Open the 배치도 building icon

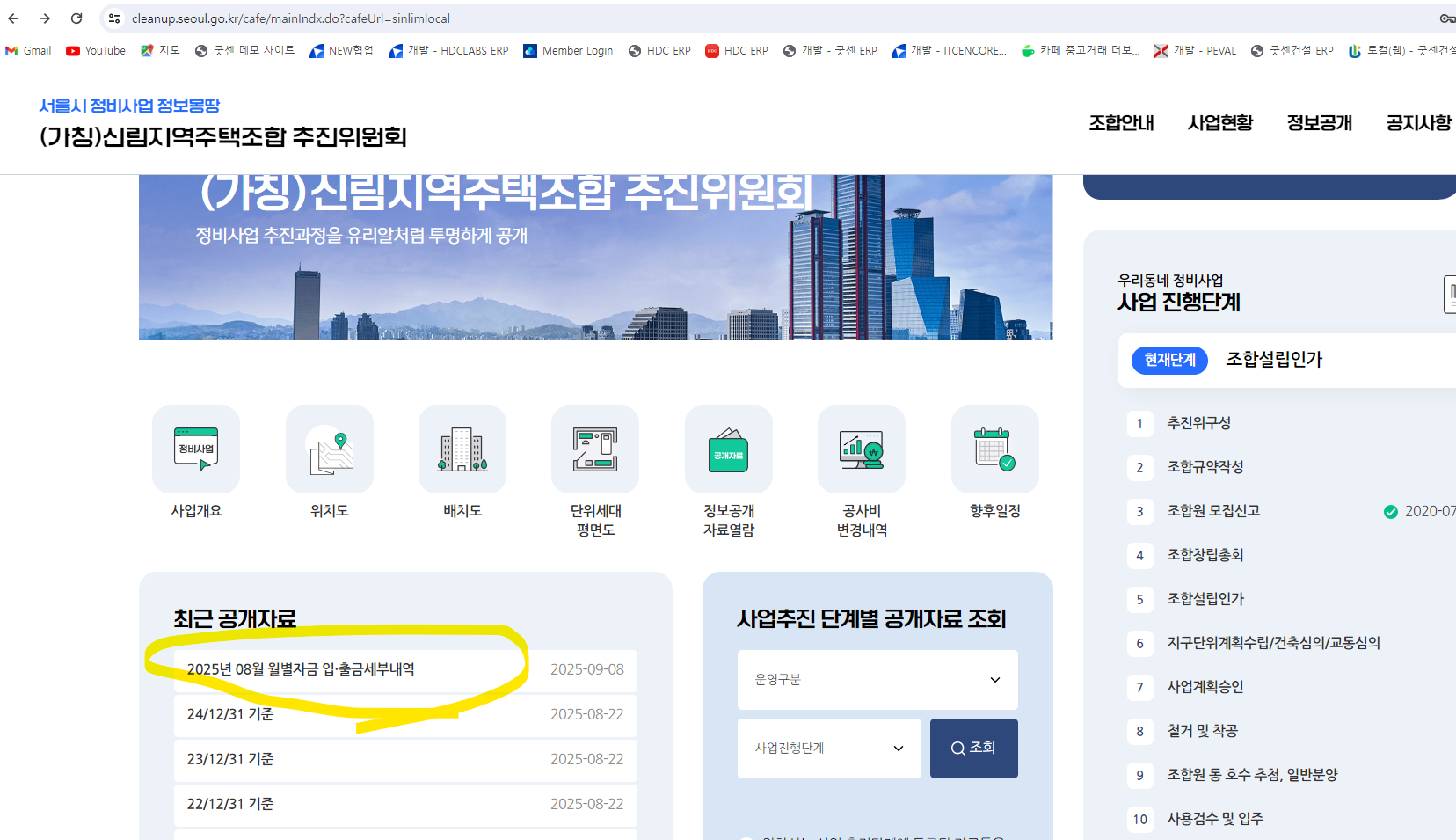462,449
